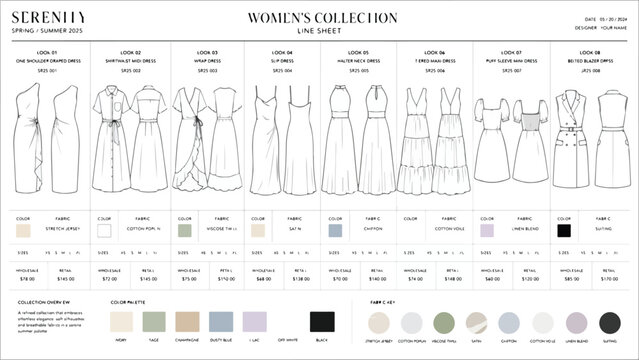Click the halter neck dress sketch with keyhole back
Image resolution: width=639 pixels, height=360 pixels.
377,139
